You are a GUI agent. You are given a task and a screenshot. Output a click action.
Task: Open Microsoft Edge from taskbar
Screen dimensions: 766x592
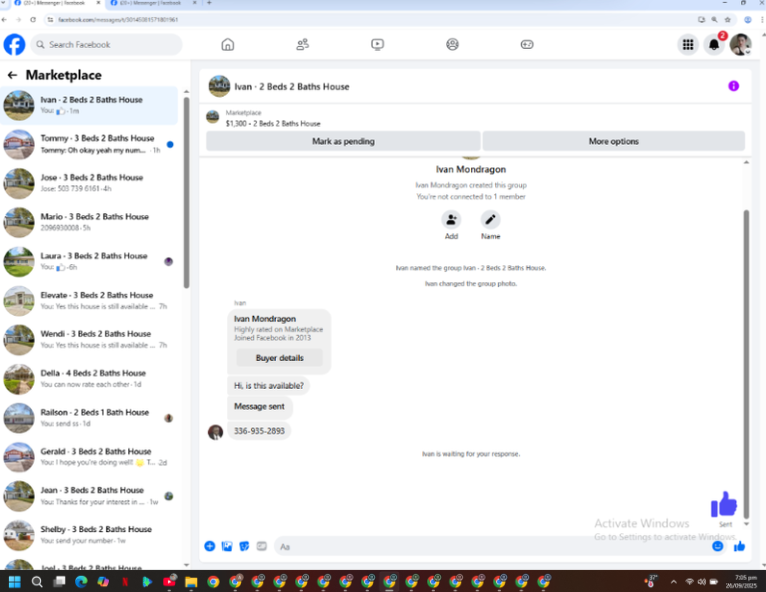point(81,581)
